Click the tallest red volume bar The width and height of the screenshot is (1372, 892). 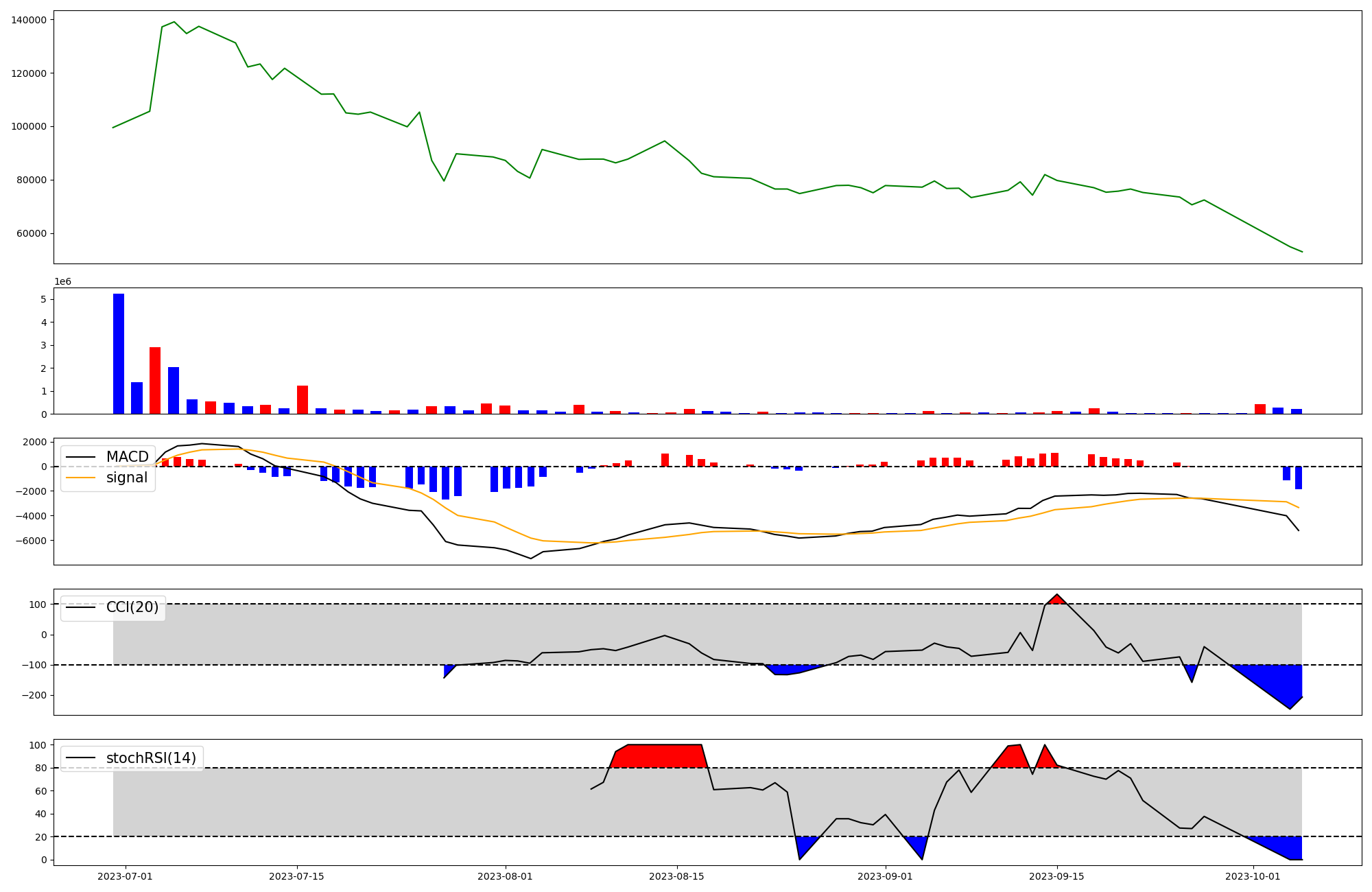coord(155,381)
